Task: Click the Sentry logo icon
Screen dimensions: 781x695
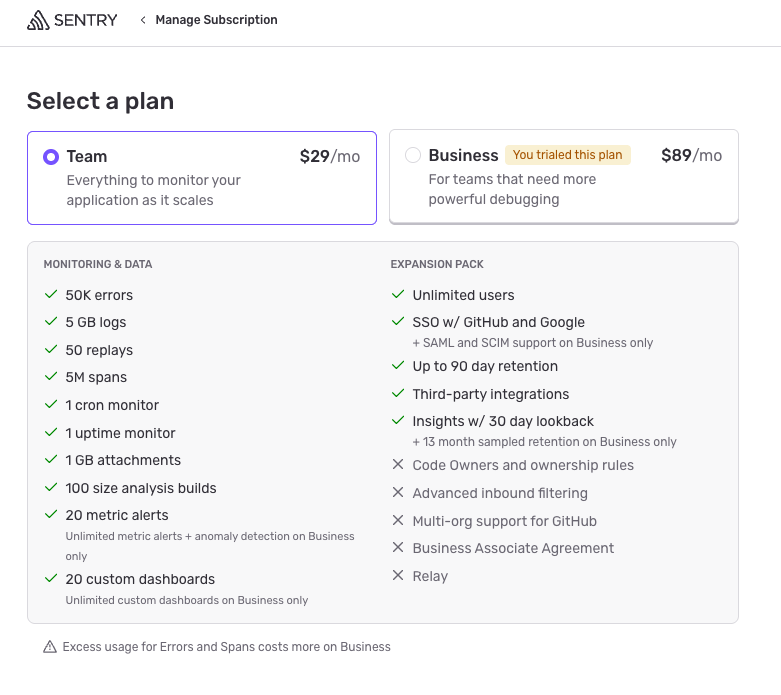Action: pos(38,20)
